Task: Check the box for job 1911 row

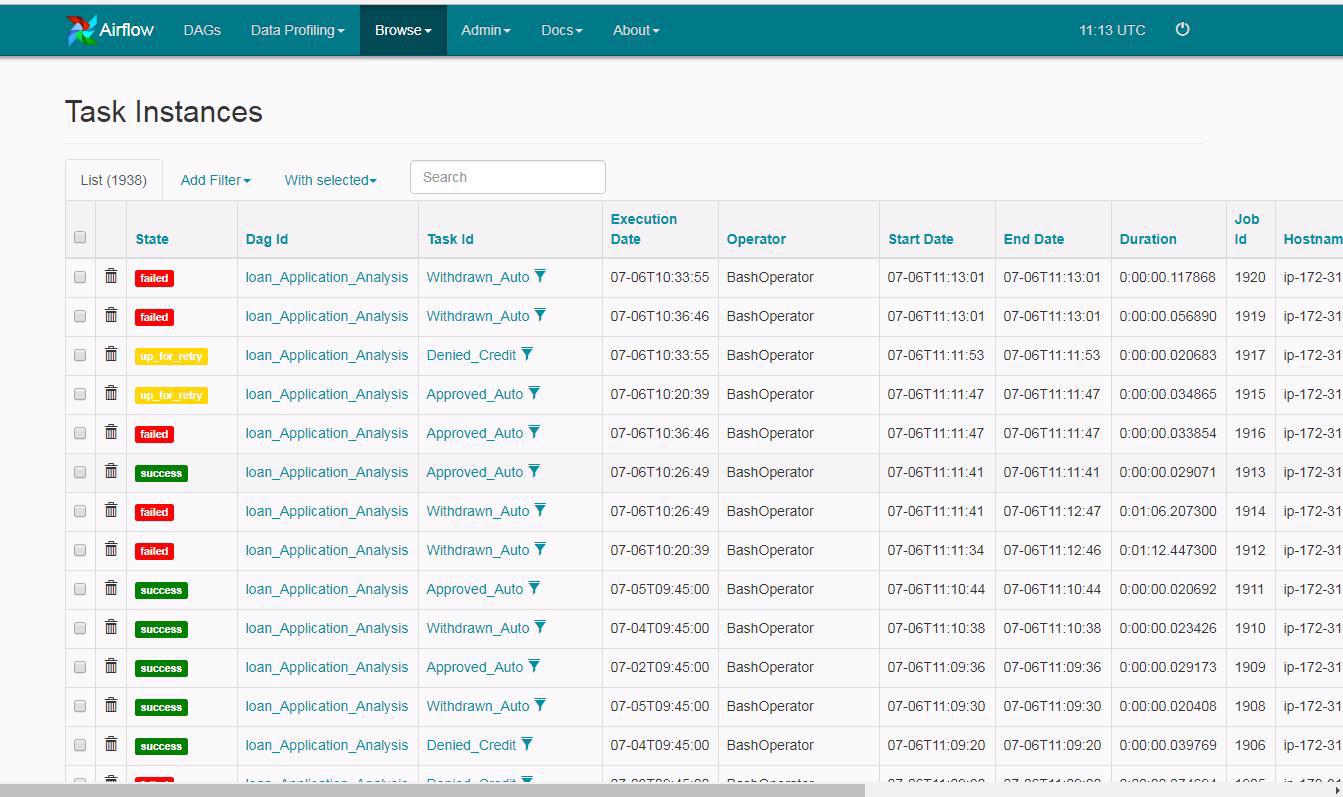Action: coord(80,589)
